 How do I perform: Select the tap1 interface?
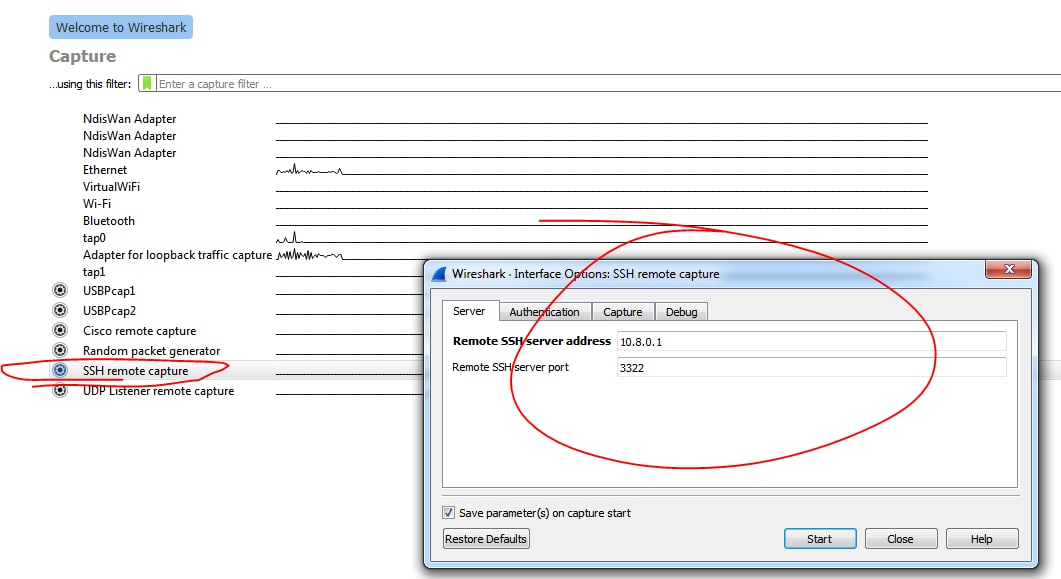(94, 272)
